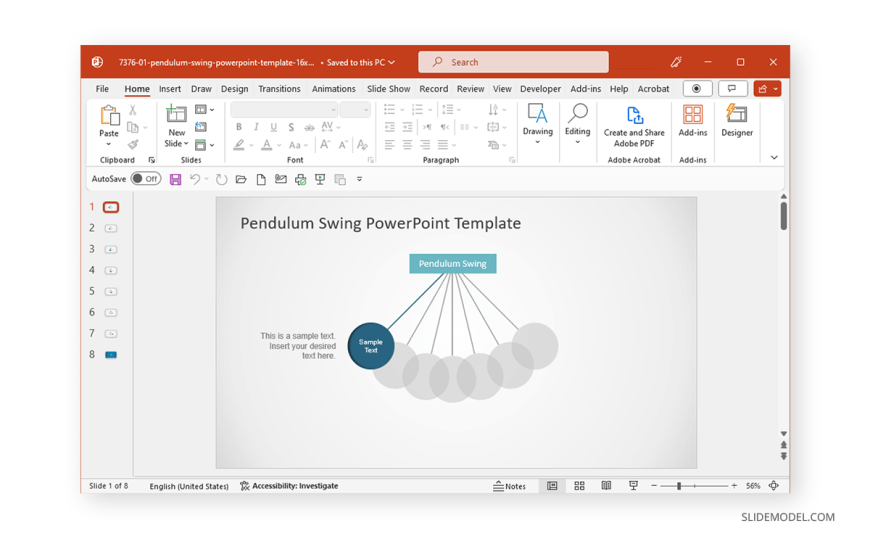Click the pen icon in title bar
This screenshot has width=870, height=539.
(x=676, y=62)
